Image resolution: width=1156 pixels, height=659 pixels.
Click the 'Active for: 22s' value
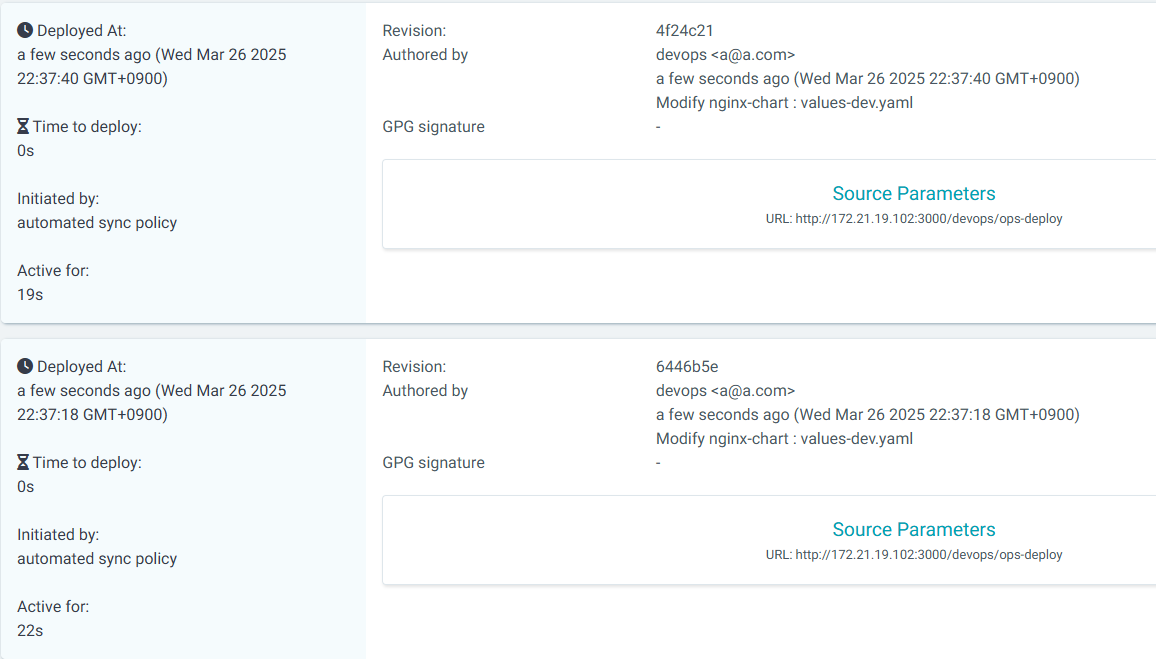[x=30, y=631]
